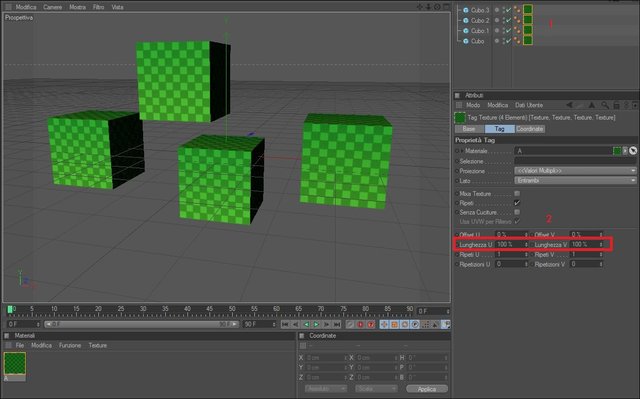This screenshot has height=399, width=640.
Task: Play the animation forward
Action: [x=316, y=324]
